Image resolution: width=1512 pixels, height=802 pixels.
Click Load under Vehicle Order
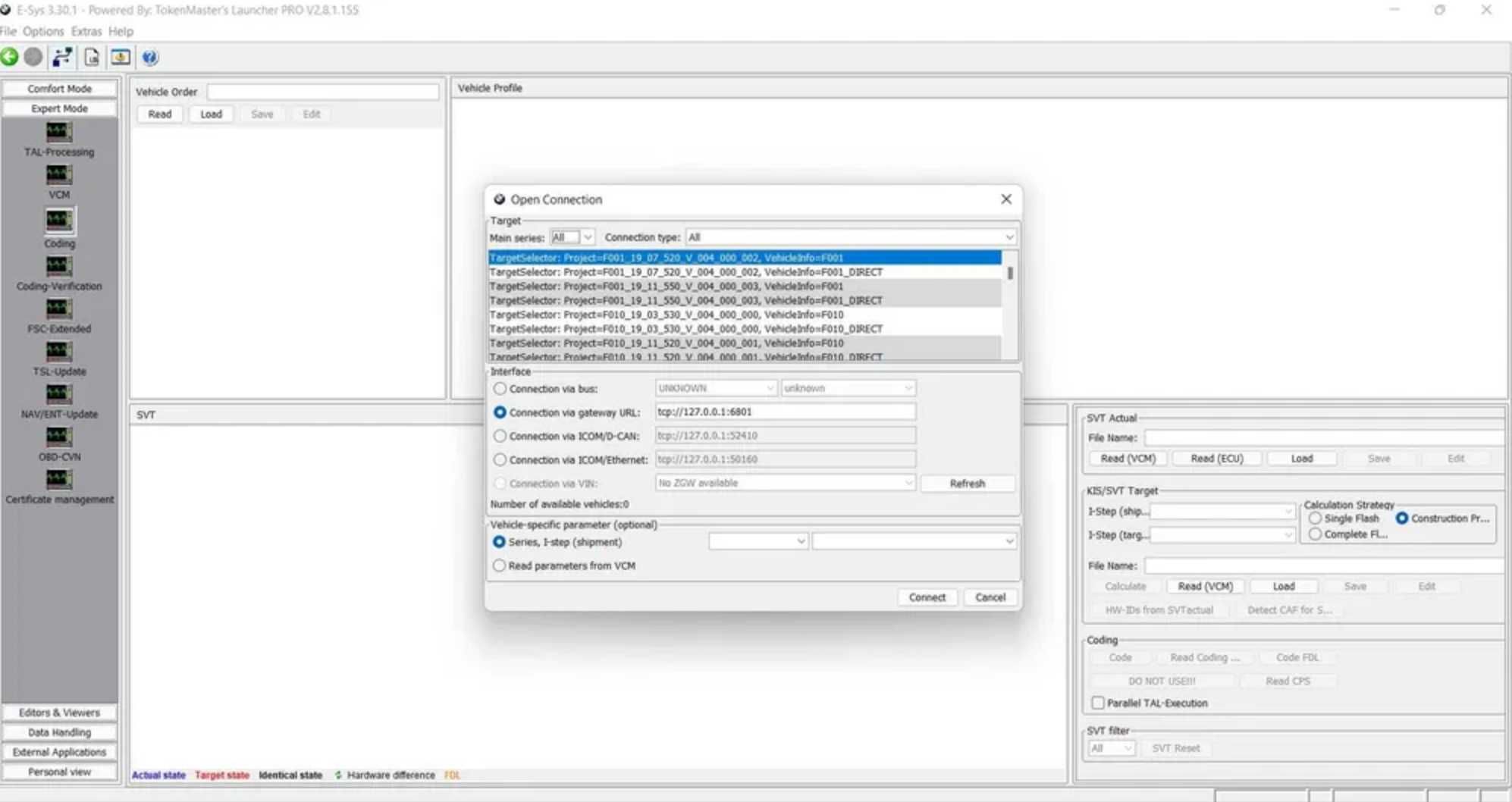(x=211, y=114)
